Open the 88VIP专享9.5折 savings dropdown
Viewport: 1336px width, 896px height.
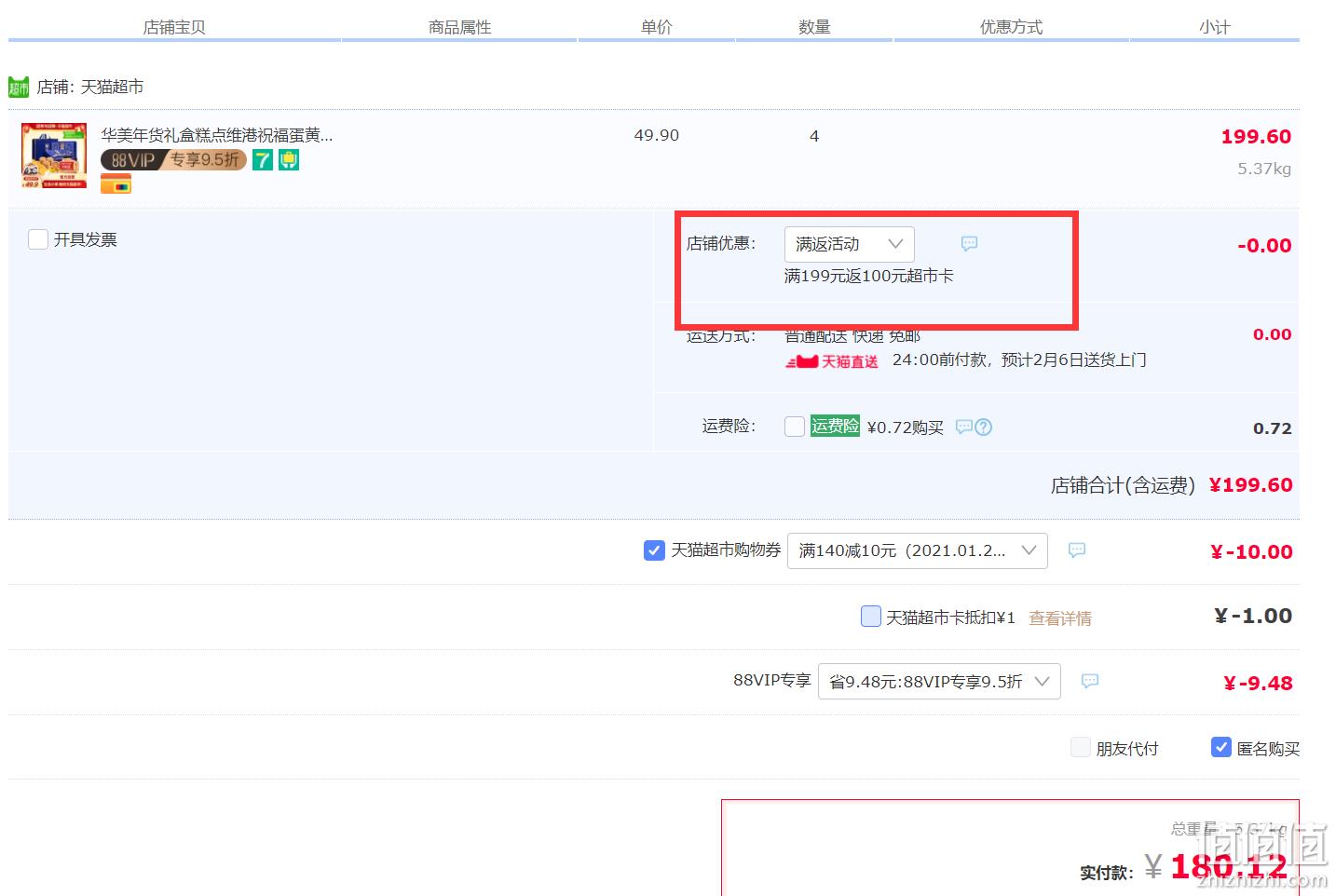click(939, 682)
